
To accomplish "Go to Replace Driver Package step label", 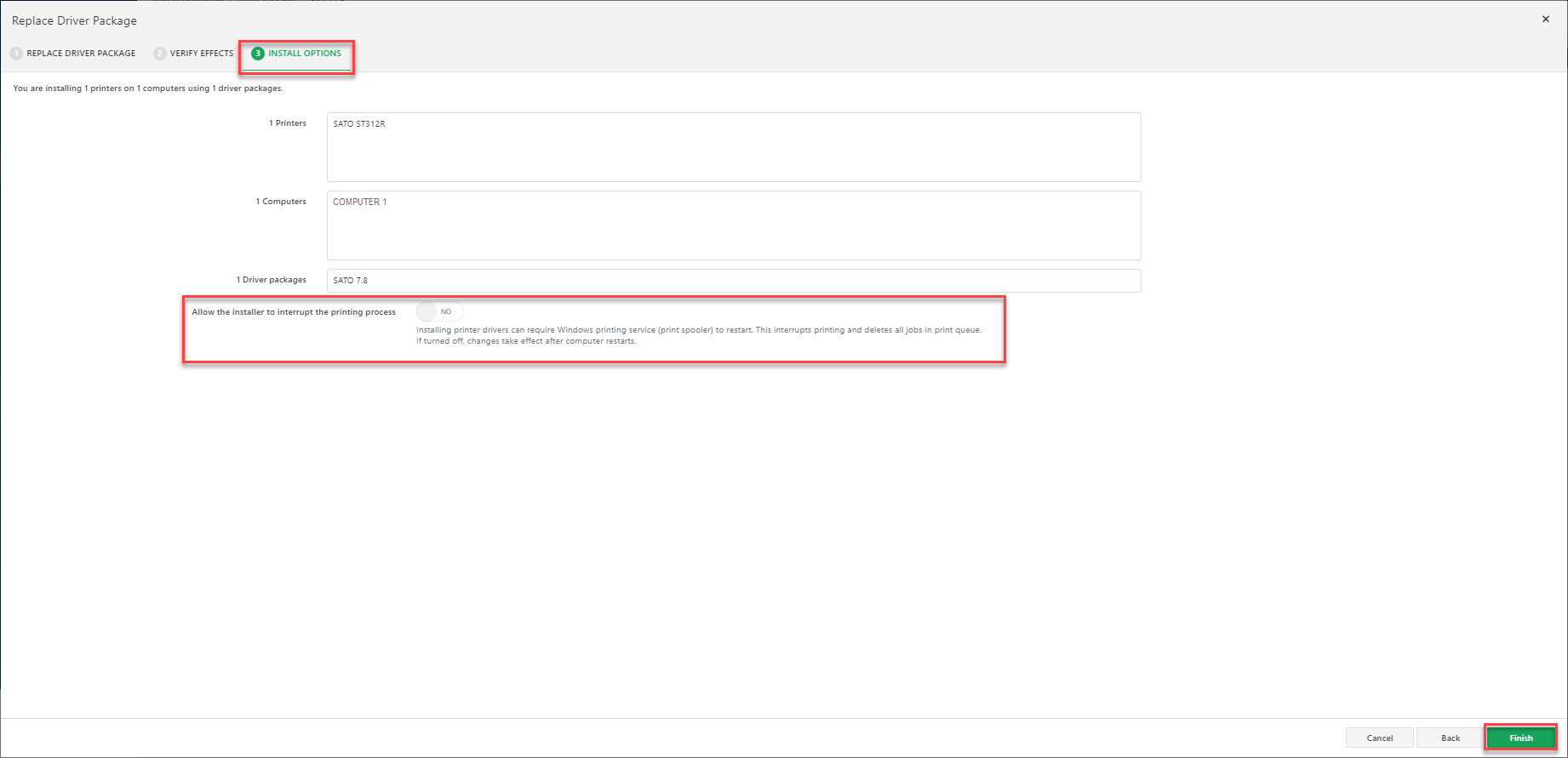I will coord(81,54).
